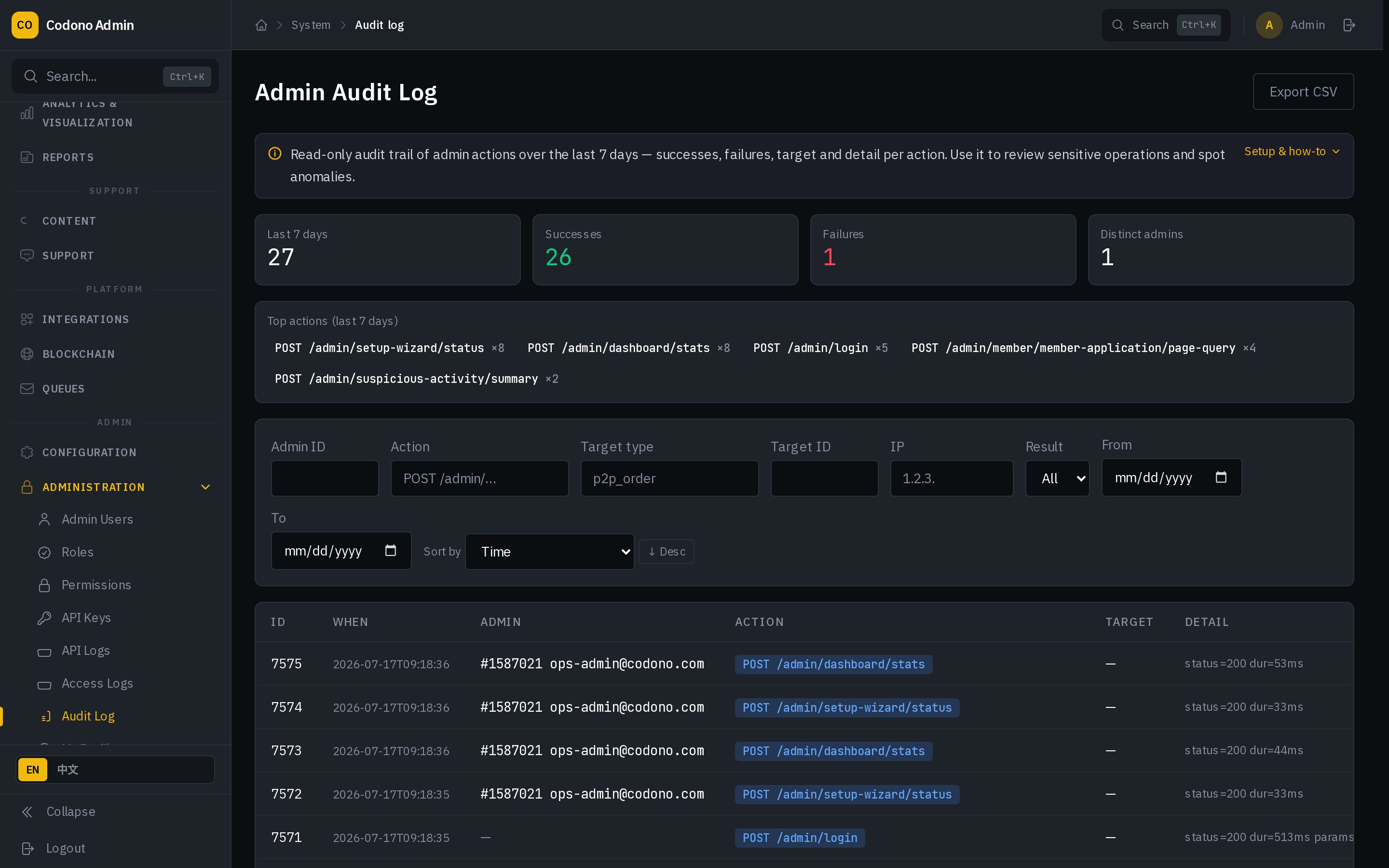Click the API Keys key icon
This screenshot has height=868, width=1389.
click(x=44, y=618)
